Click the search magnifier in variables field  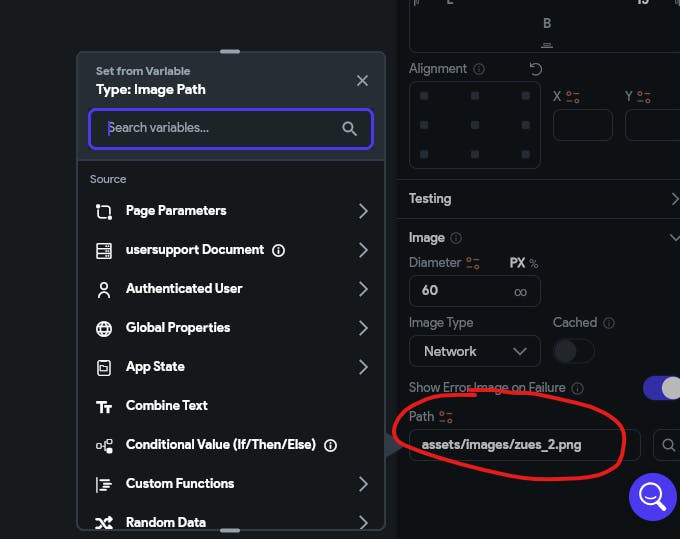[349, 128]
